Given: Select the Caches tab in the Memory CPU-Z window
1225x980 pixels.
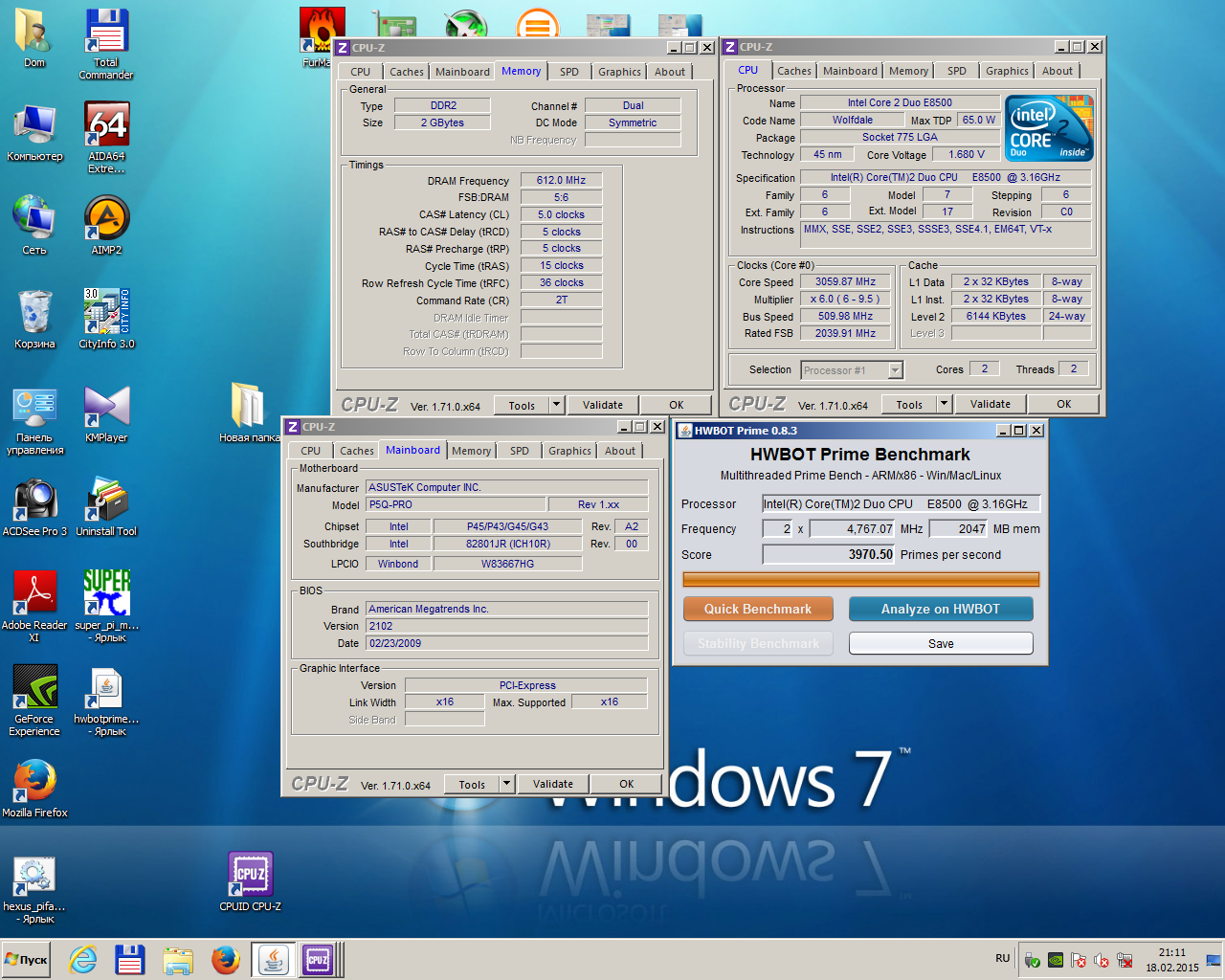Looking at the screenshot, I should (406, 72).
